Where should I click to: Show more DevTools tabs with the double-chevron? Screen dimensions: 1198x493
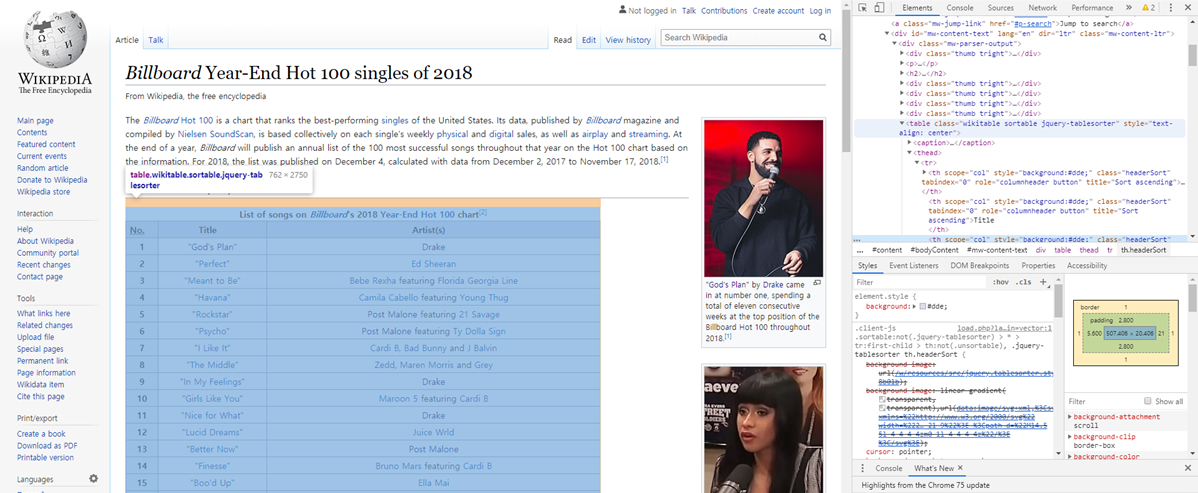[x=1128, y=8]
